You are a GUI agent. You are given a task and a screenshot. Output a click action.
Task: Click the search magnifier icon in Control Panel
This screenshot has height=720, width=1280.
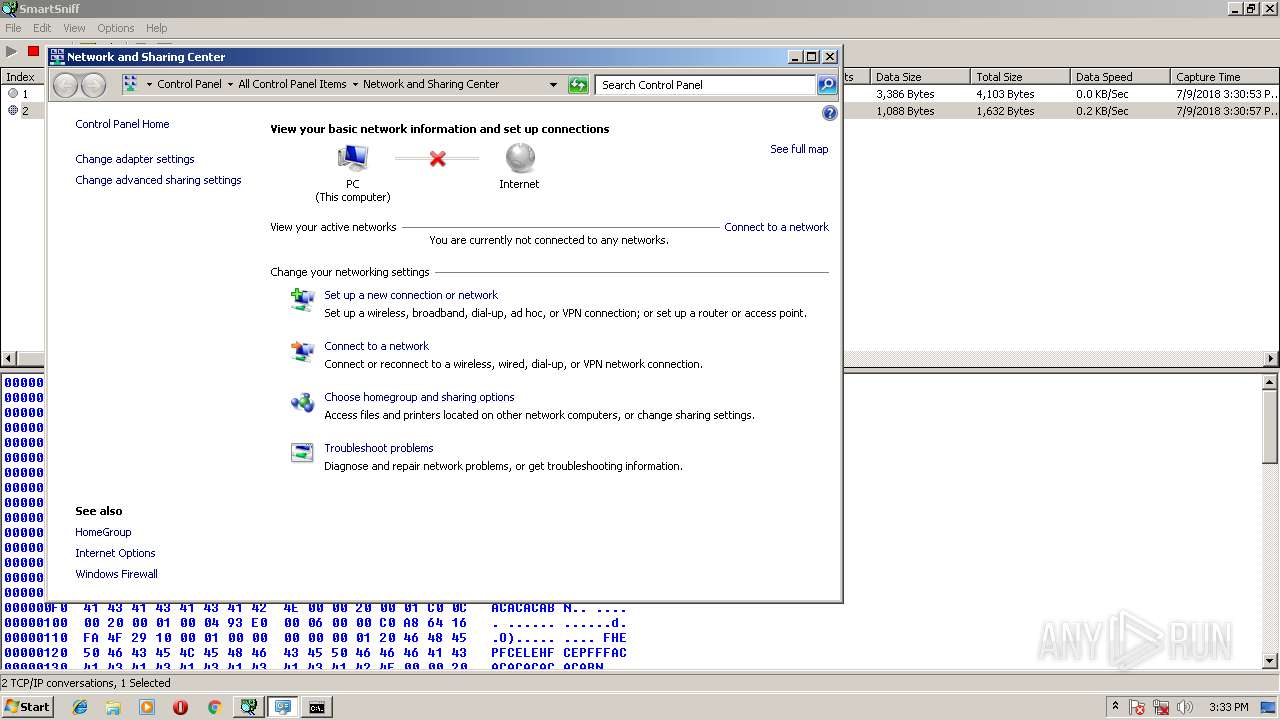coord(827,85)
